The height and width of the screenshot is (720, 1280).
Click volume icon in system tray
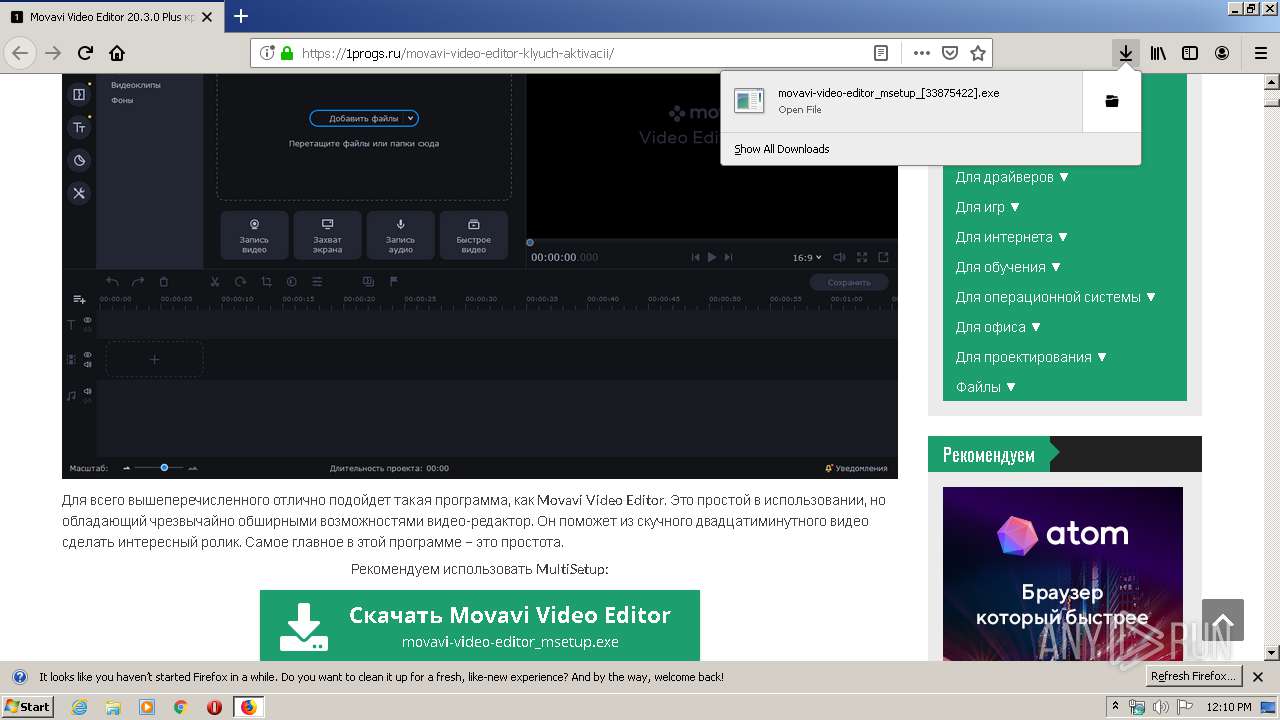point(1161,707)
